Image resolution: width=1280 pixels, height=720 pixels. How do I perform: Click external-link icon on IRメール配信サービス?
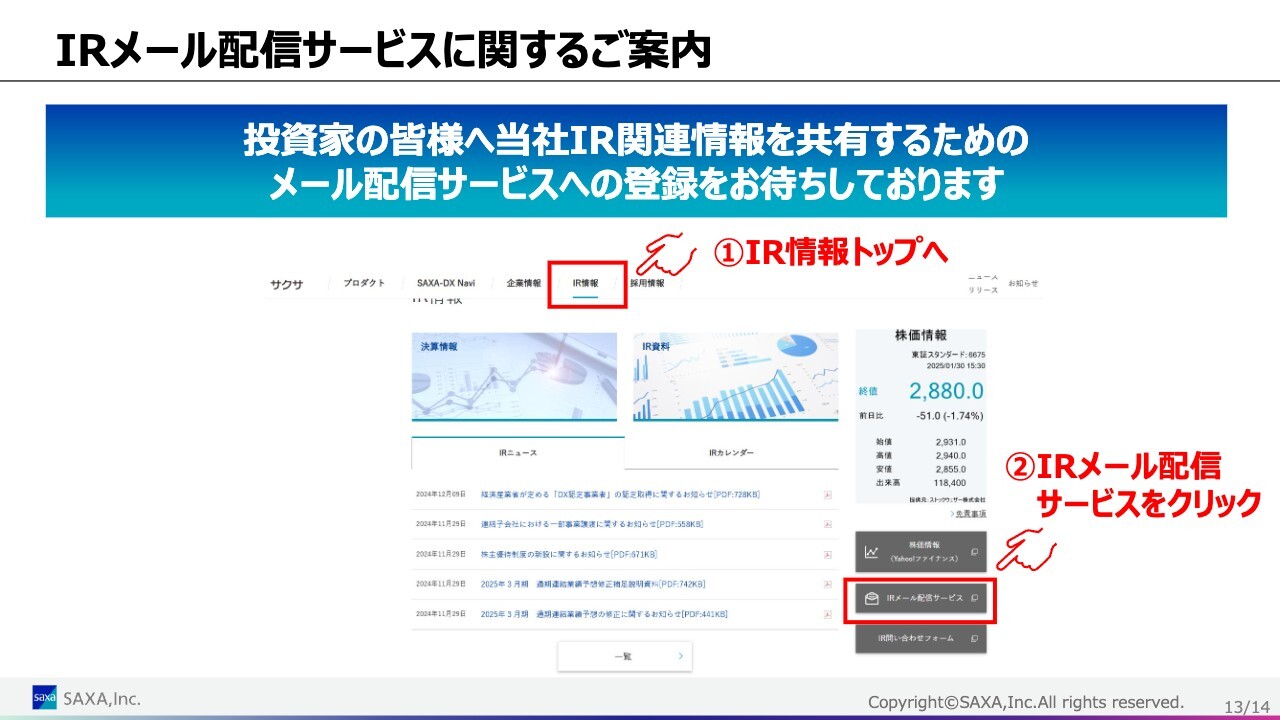pyautogui.click(x=975, y=598)
